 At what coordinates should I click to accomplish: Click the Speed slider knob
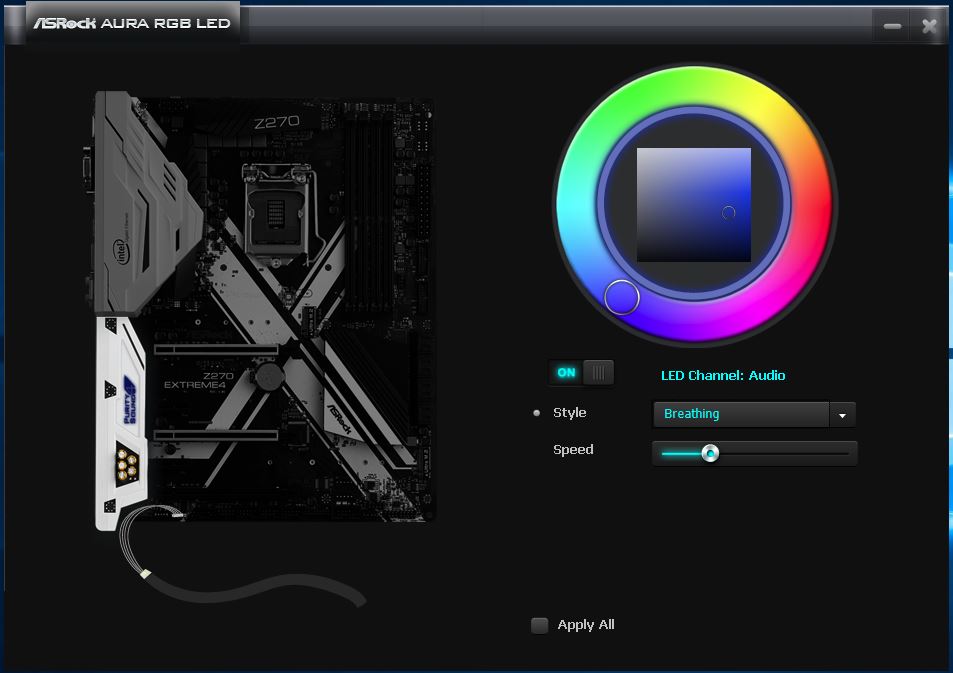(x=710, y=453)
